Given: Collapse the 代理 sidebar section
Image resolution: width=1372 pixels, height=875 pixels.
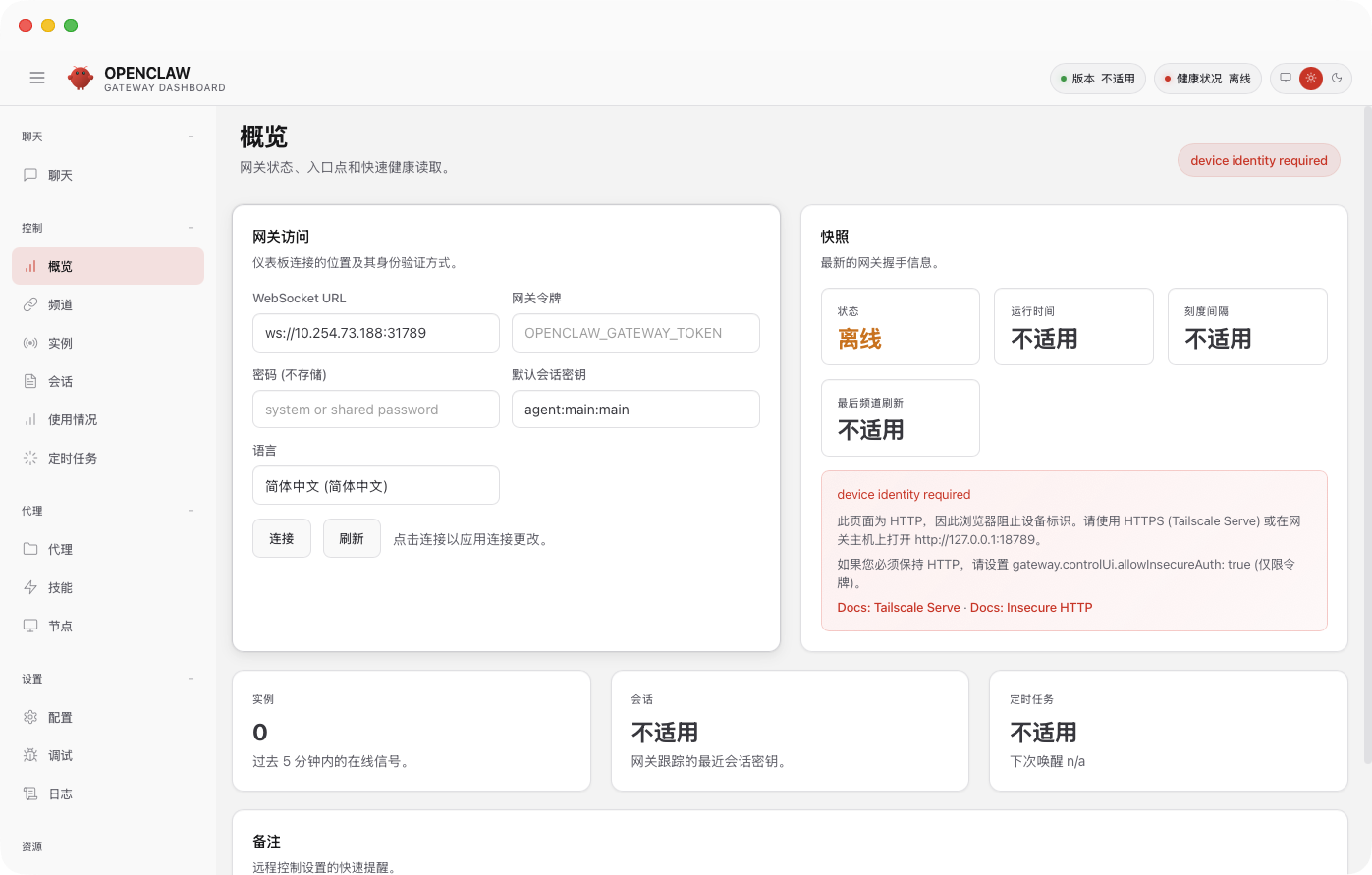Looking at the screenshot, I should click(191, 511).
